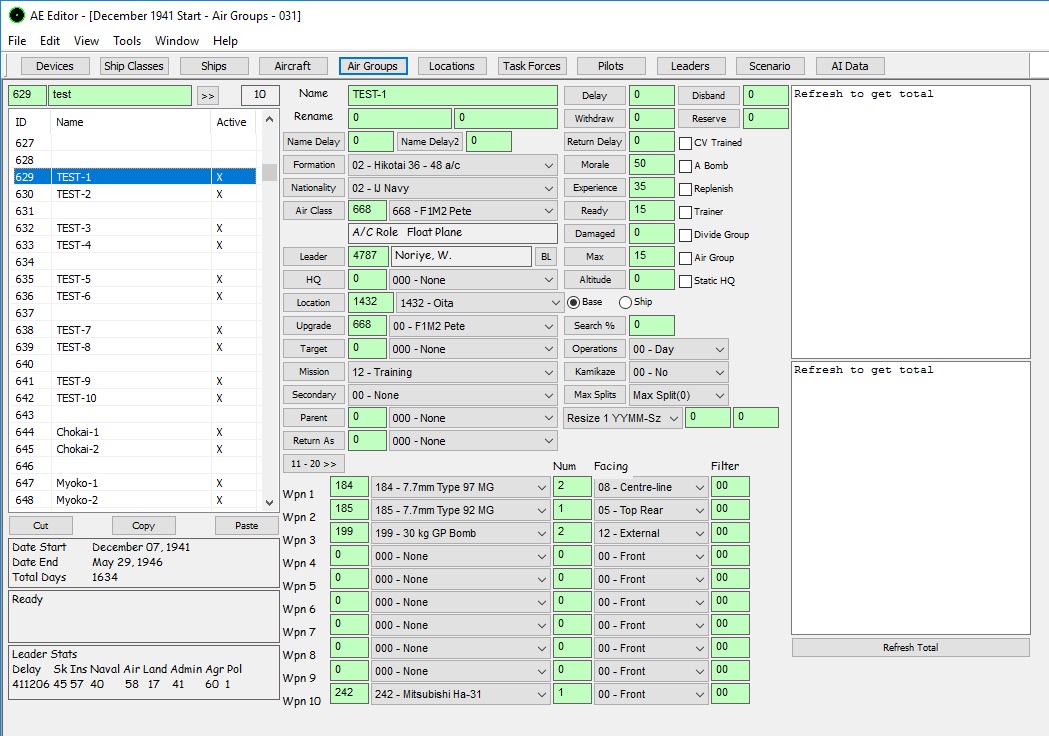Viewport: 1049px width, 736px height.
Task: Click the >> next record button
Action: [x=207, y=96]
